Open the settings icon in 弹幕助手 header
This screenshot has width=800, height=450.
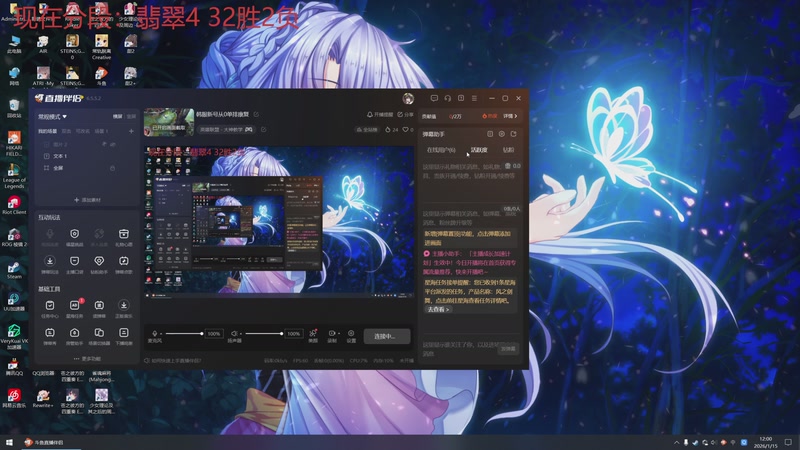tap(502, 134)
